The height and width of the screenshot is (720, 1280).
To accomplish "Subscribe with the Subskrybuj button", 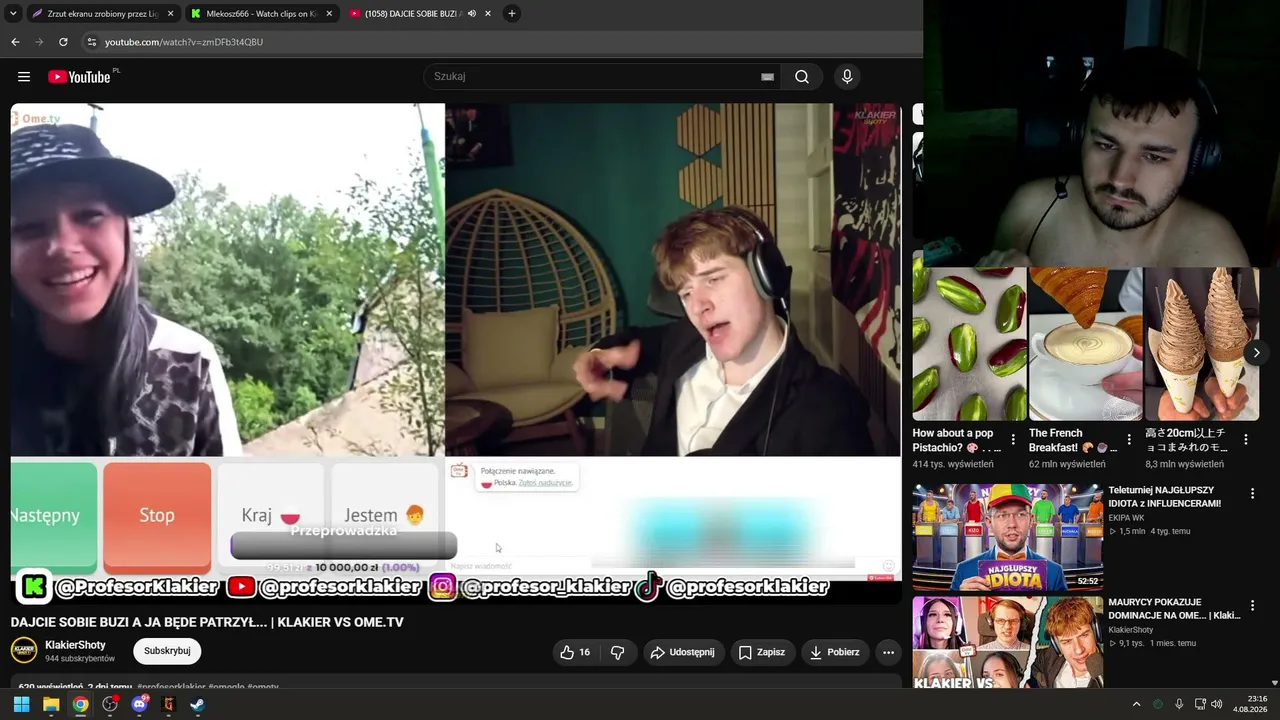I will [x=167, y=651].
